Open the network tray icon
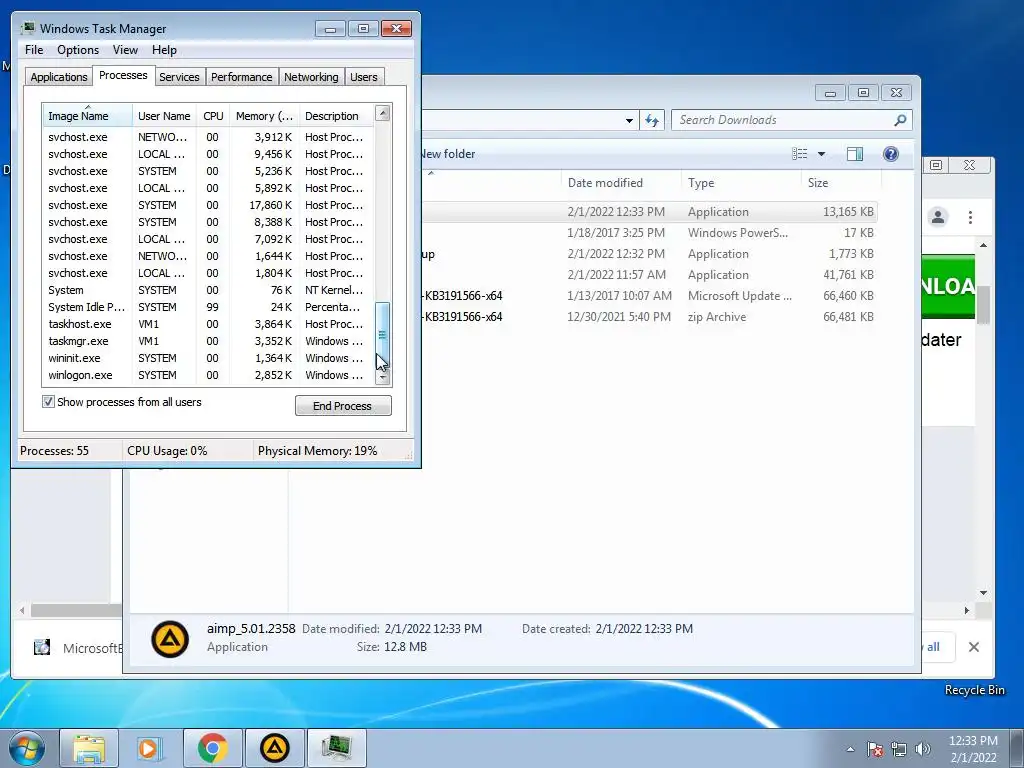This screenshot has height=768, width=1024. click(899, 749)
